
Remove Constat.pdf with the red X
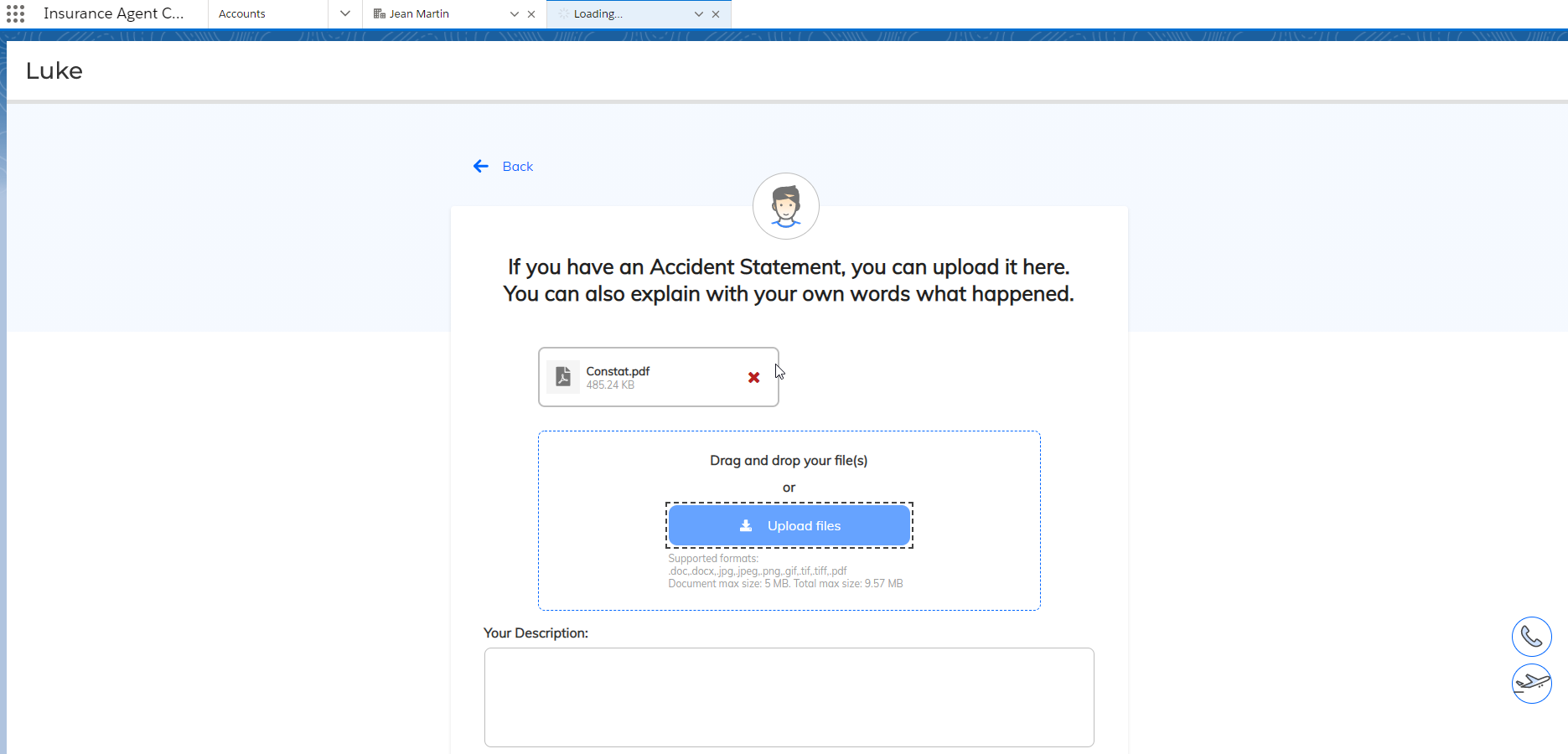point(753,378)
